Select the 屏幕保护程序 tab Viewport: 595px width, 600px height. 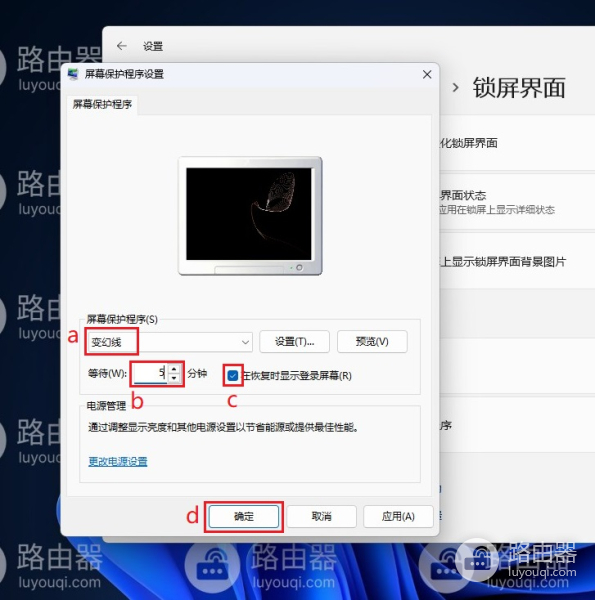click(102, 104)
